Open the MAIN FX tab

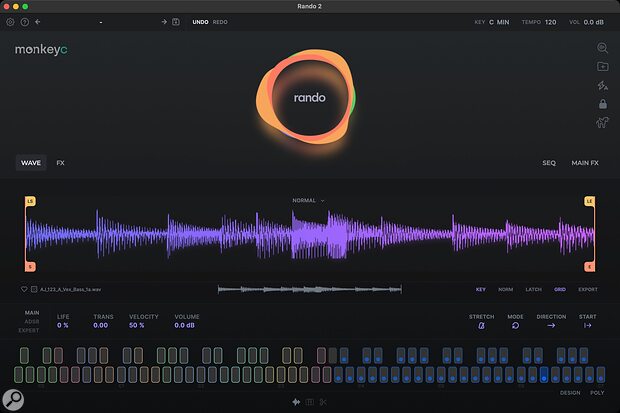point(585,163)
